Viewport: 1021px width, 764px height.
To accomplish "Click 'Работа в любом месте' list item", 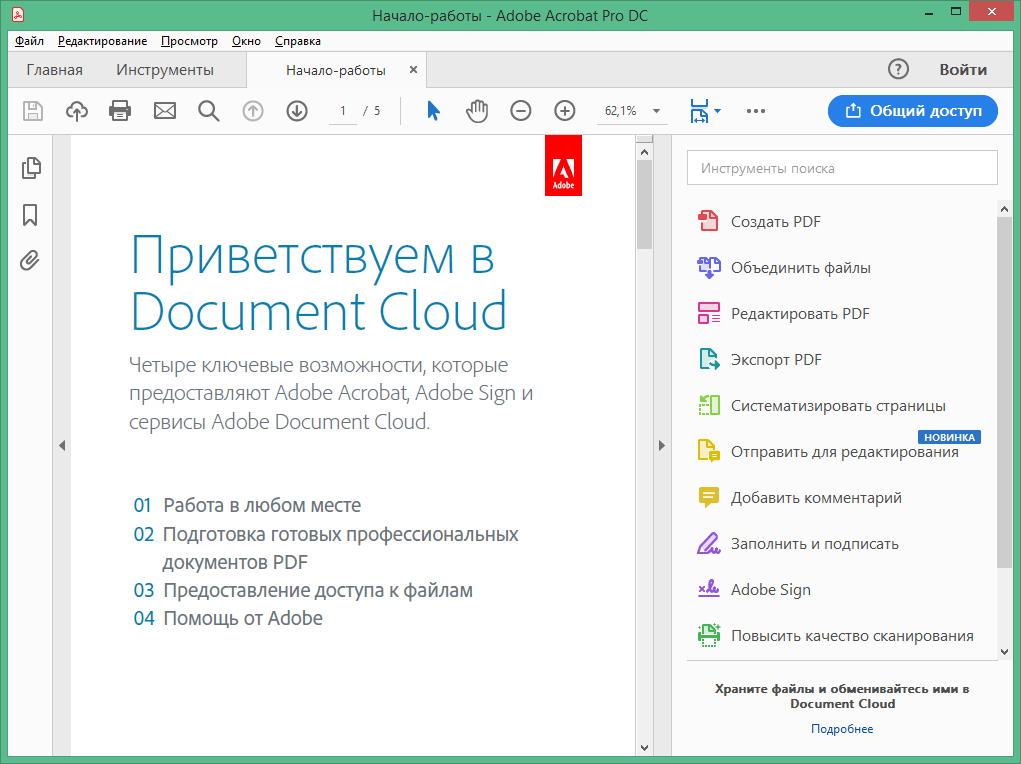I will (x=247, y=505).
